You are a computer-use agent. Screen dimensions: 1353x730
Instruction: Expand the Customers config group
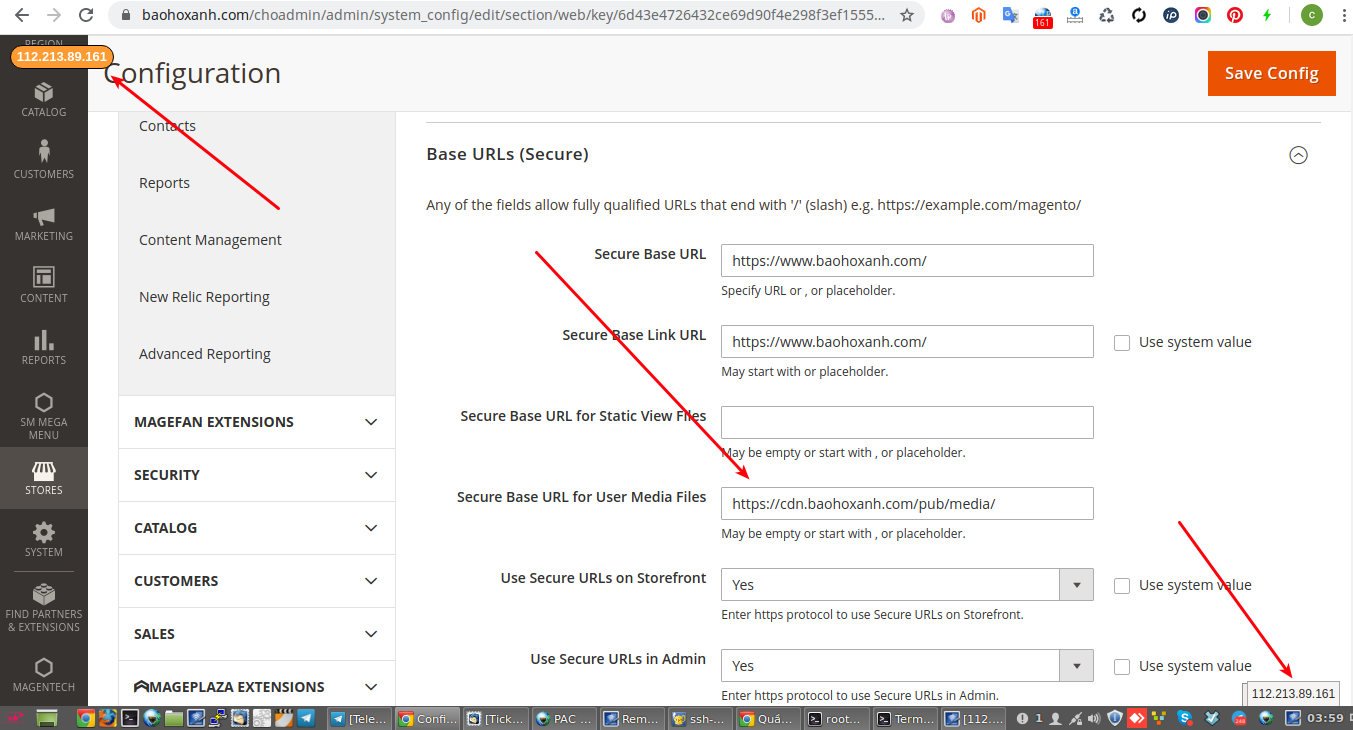pyautogui.click(x=257, y=581)
